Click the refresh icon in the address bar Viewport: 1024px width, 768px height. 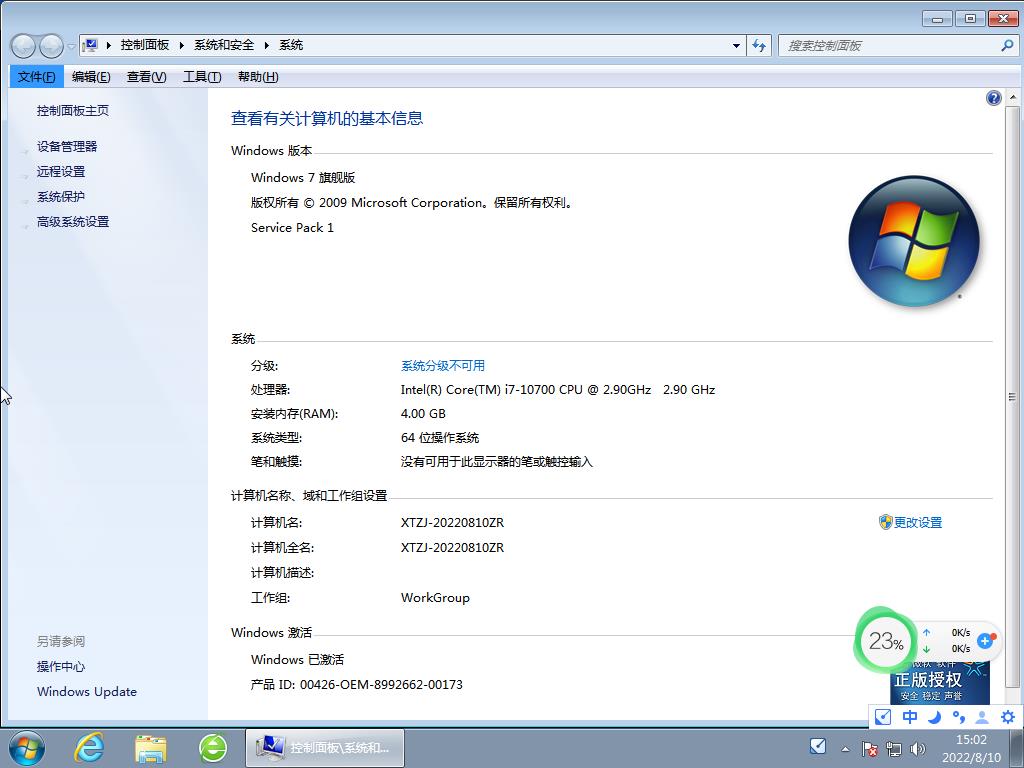coord(760,45)
